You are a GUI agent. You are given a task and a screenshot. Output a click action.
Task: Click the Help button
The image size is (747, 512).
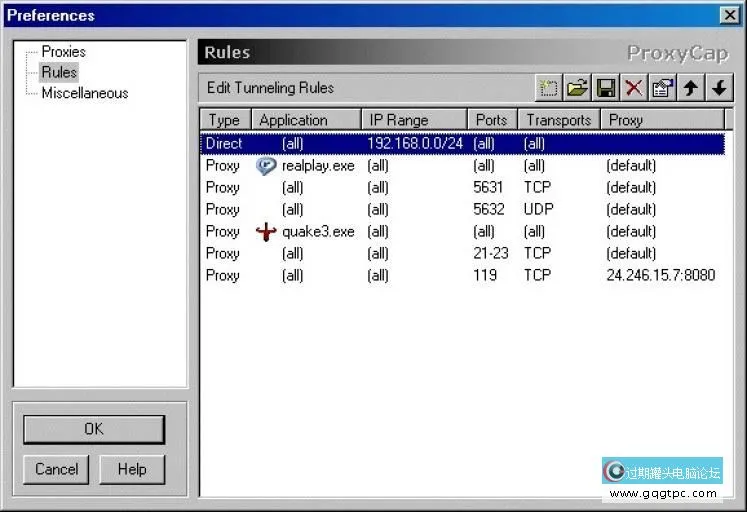pos(131,469)
